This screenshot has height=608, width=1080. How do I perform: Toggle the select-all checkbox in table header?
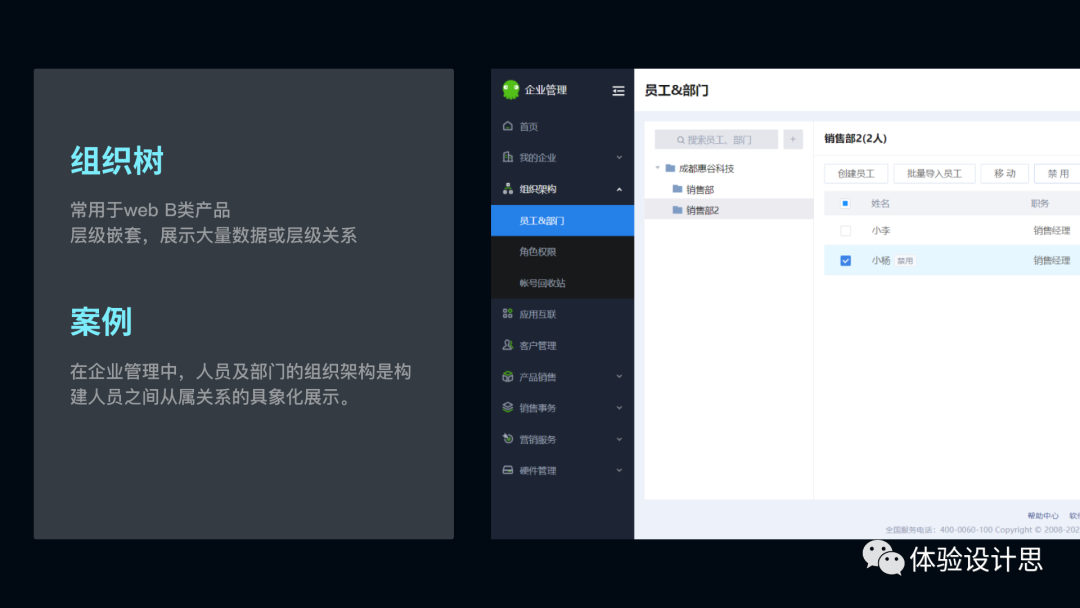tap(845, 203)
